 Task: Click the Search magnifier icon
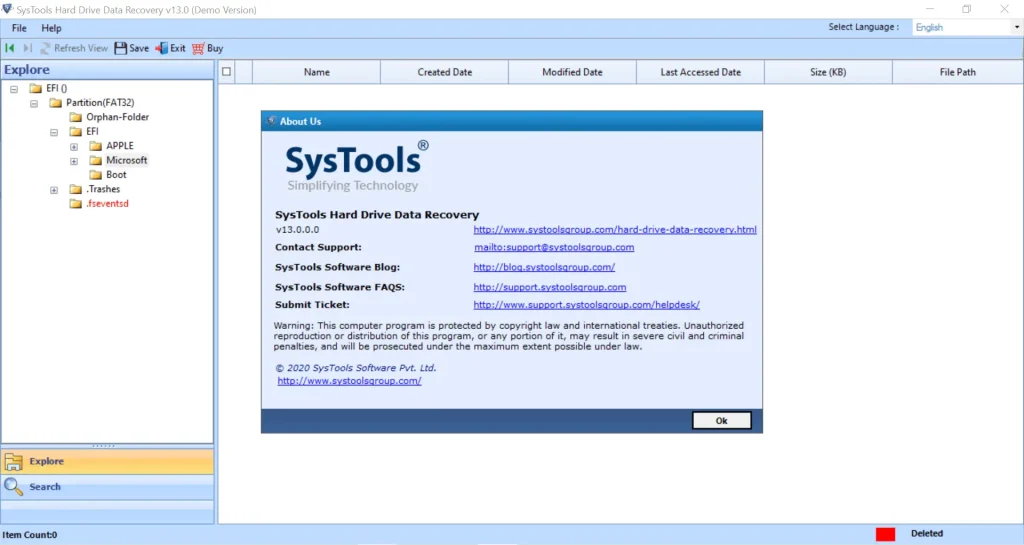[14, 486]
